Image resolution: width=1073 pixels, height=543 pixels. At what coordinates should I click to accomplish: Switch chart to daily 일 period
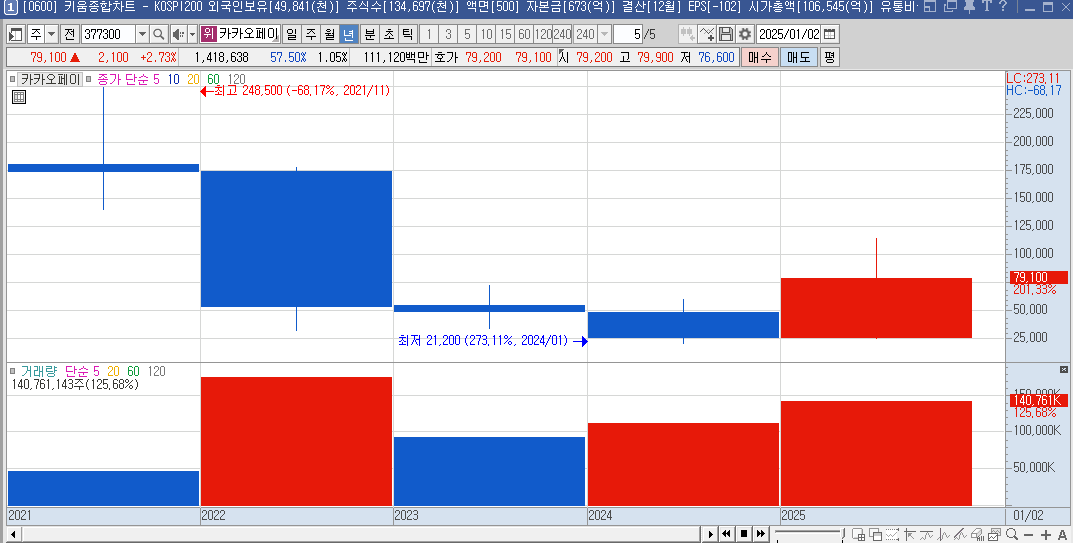292,34
